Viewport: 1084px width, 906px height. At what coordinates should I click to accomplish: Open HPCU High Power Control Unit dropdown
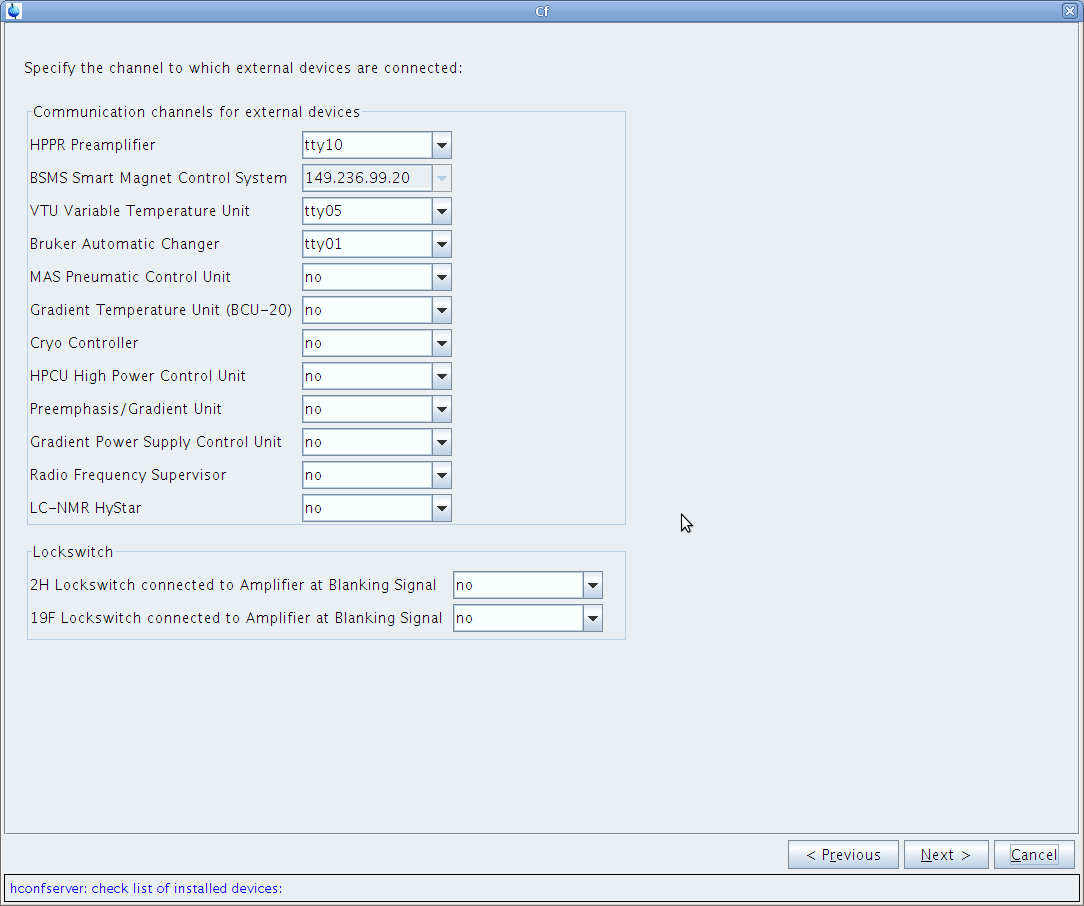442,376
